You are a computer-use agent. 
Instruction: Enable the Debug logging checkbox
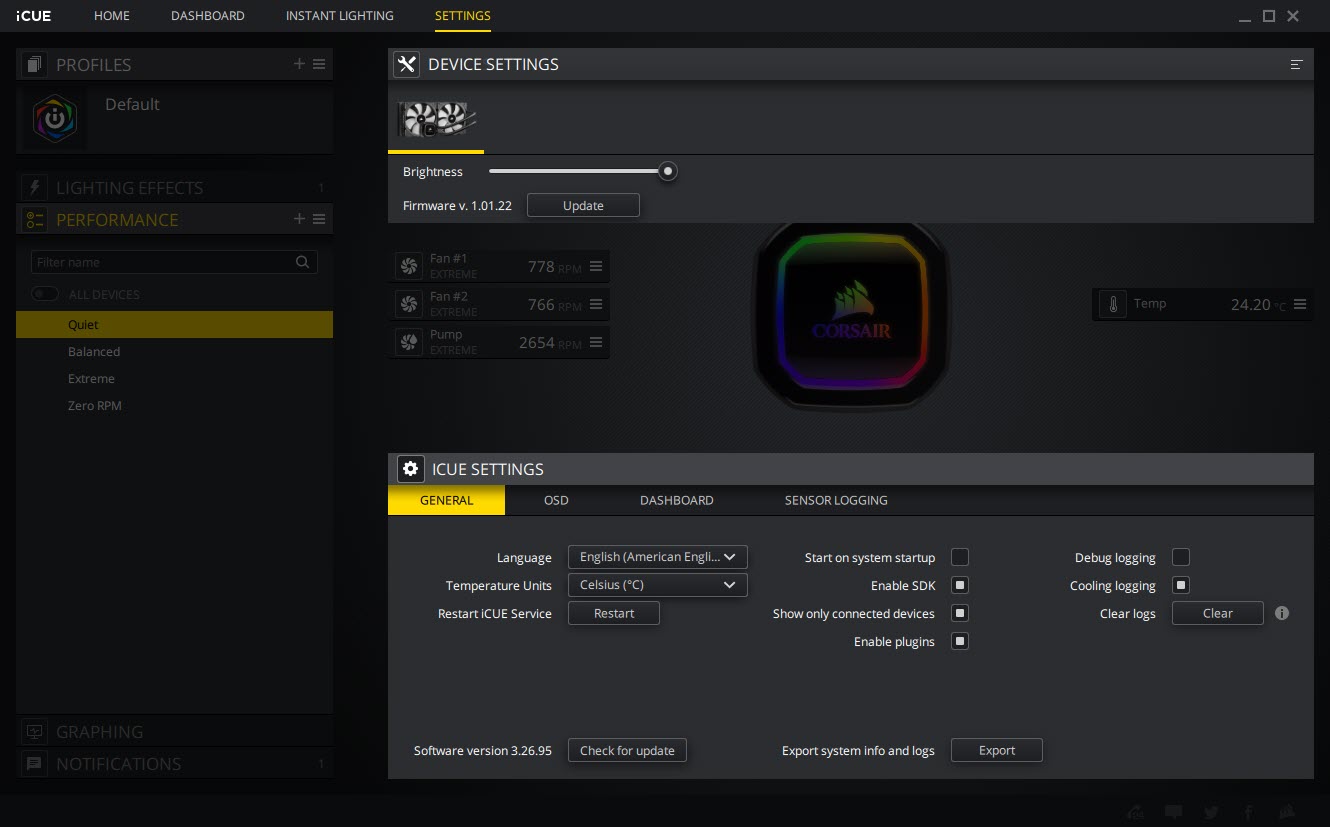click(1181, 557)
